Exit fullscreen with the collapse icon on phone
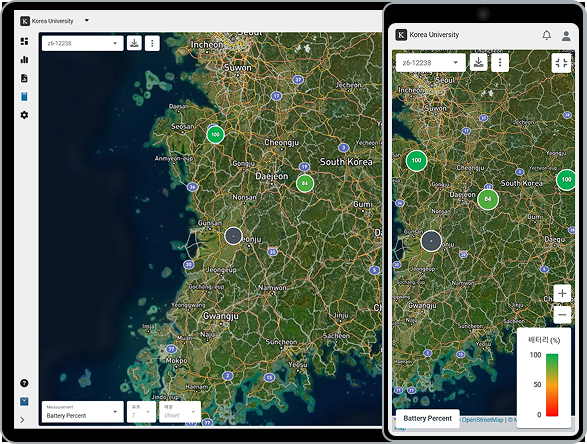 pyautogui.click(x=561, y=63)
